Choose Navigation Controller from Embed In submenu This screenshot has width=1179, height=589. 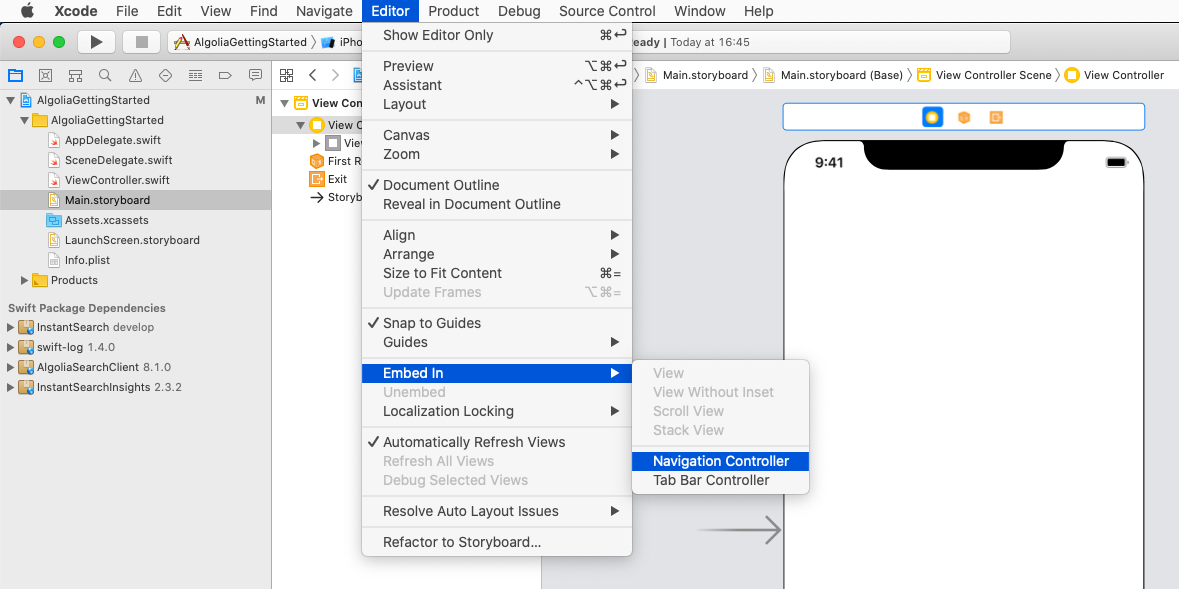(720, 461)
